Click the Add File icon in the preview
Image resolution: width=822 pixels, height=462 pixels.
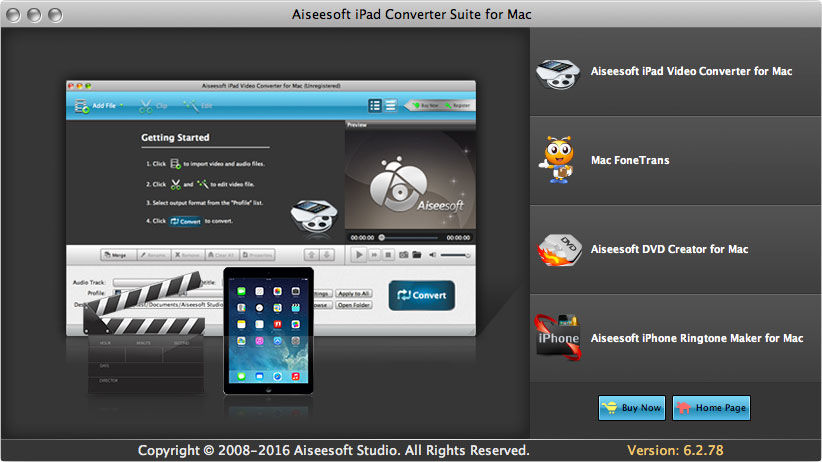[80, 105]
